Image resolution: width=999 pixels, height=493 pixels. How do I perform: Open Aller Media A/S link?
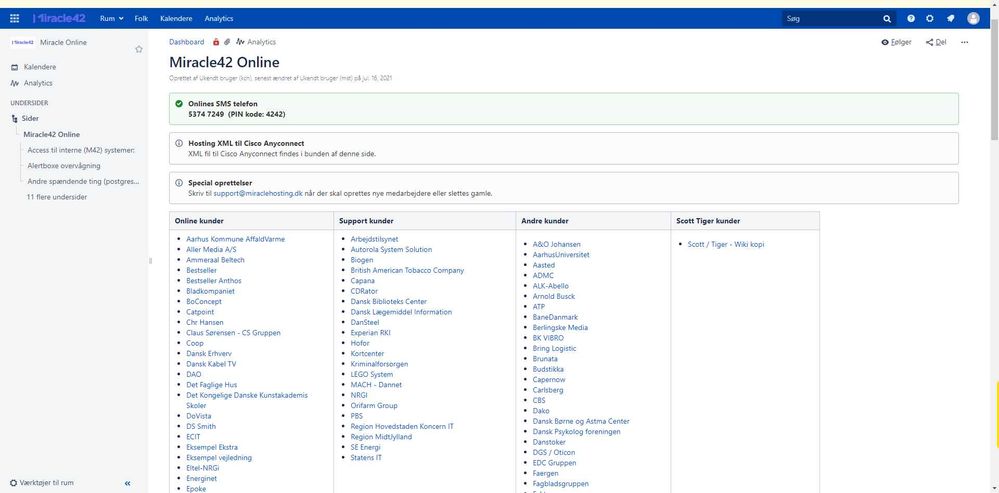(x=211, y=250)
